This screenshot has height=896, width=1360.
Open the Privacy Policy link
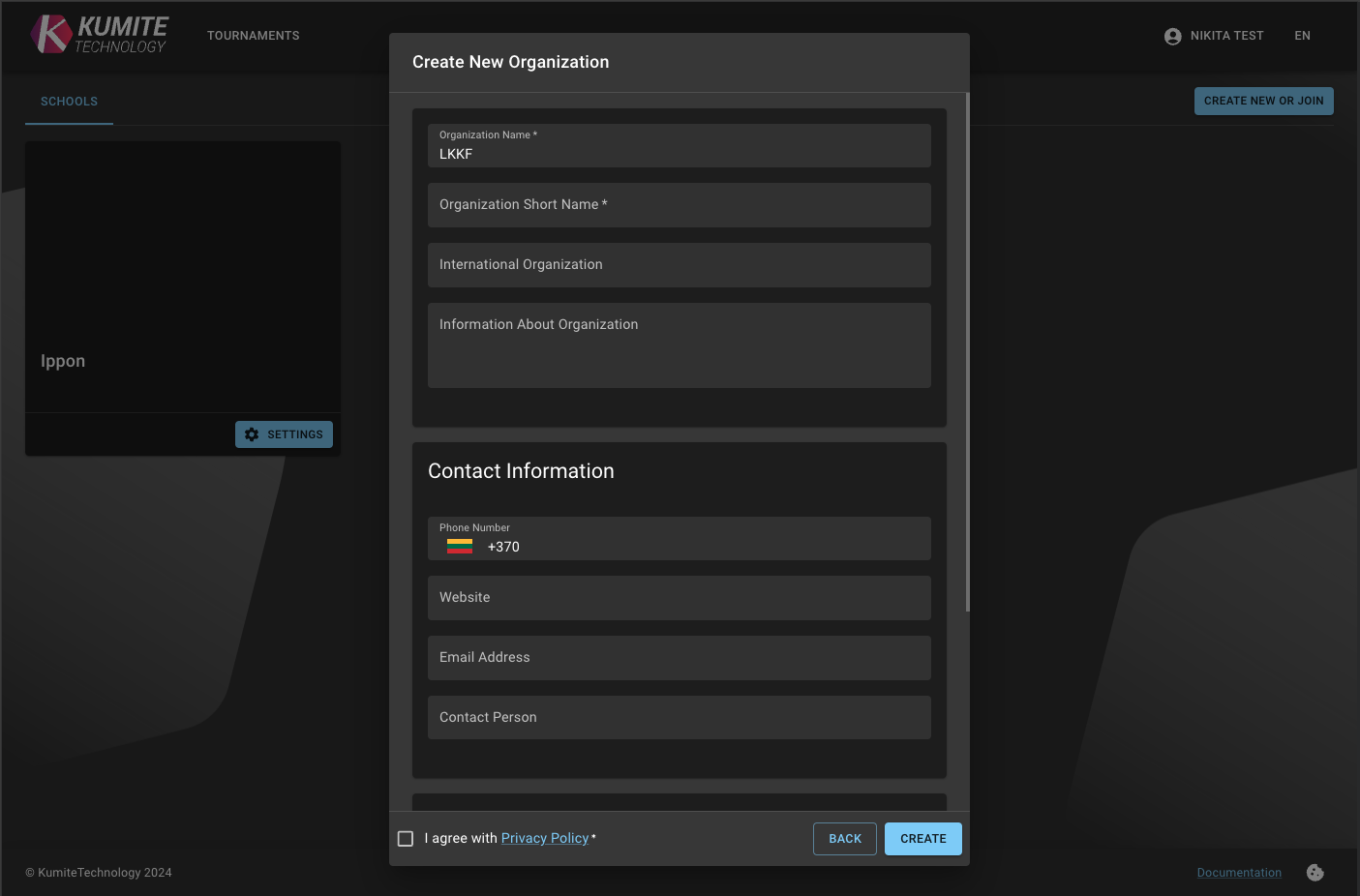(x=544, y=838)
